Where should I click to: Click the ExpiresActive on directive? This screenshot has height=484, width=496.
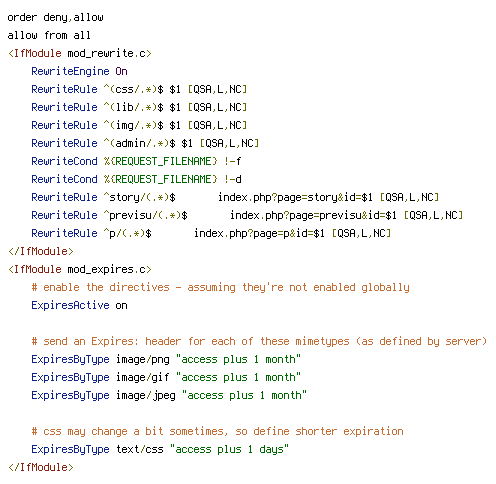pos(79,305)
